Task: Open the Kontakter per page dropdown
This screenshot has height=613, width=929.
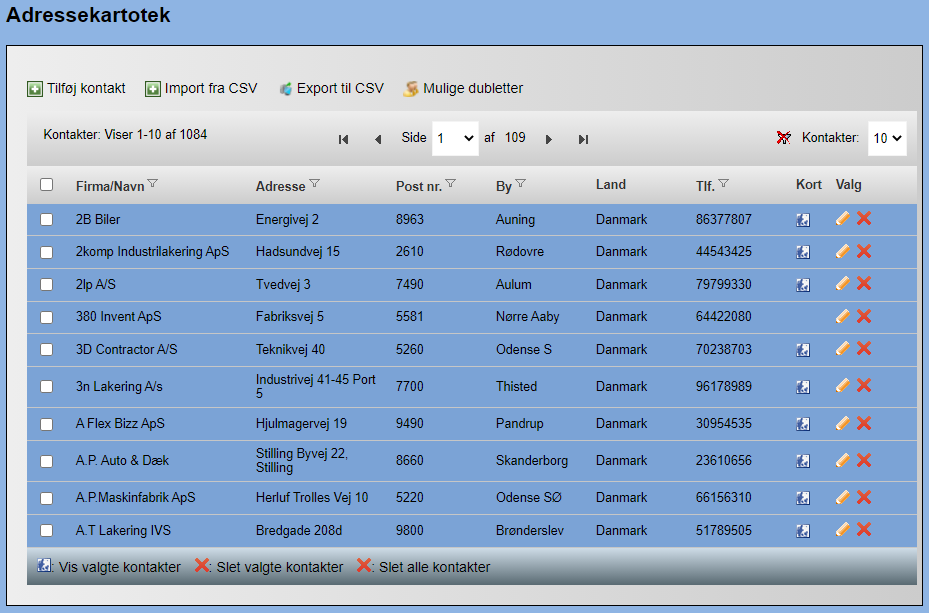Action: tap(886, 139)
